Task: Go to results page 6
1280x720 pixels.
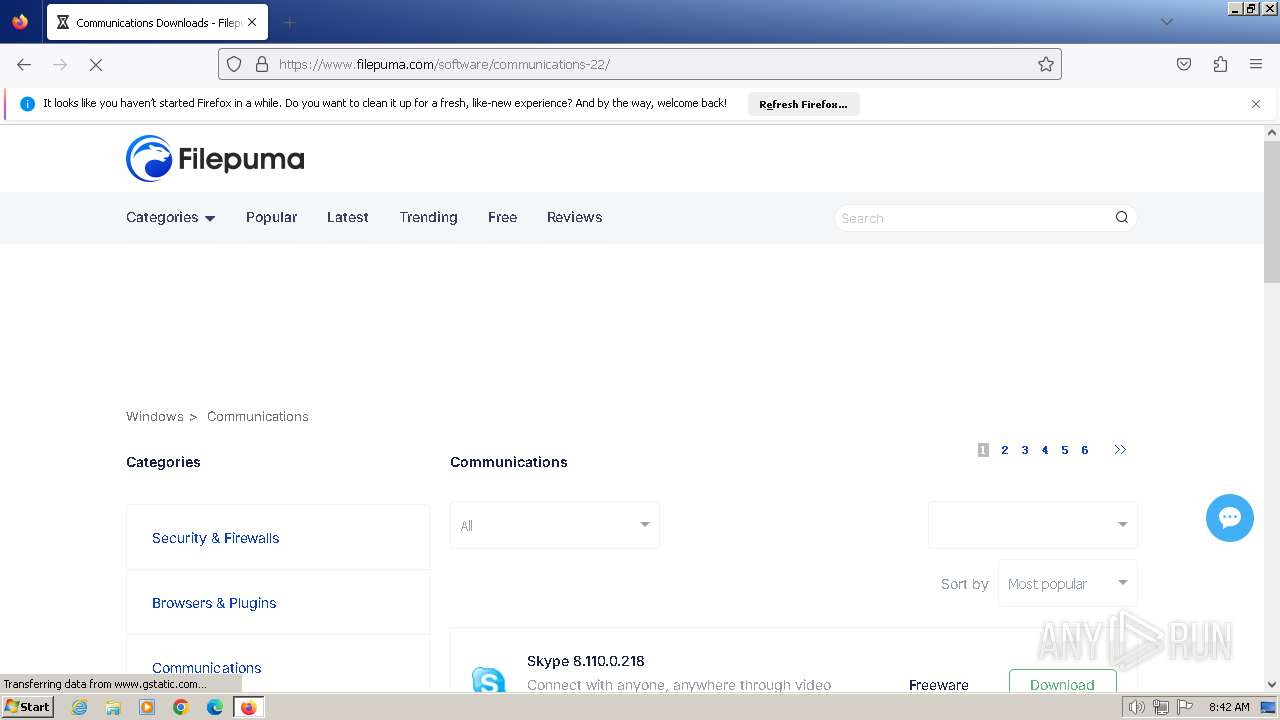Action: (x=1085, y=450)
